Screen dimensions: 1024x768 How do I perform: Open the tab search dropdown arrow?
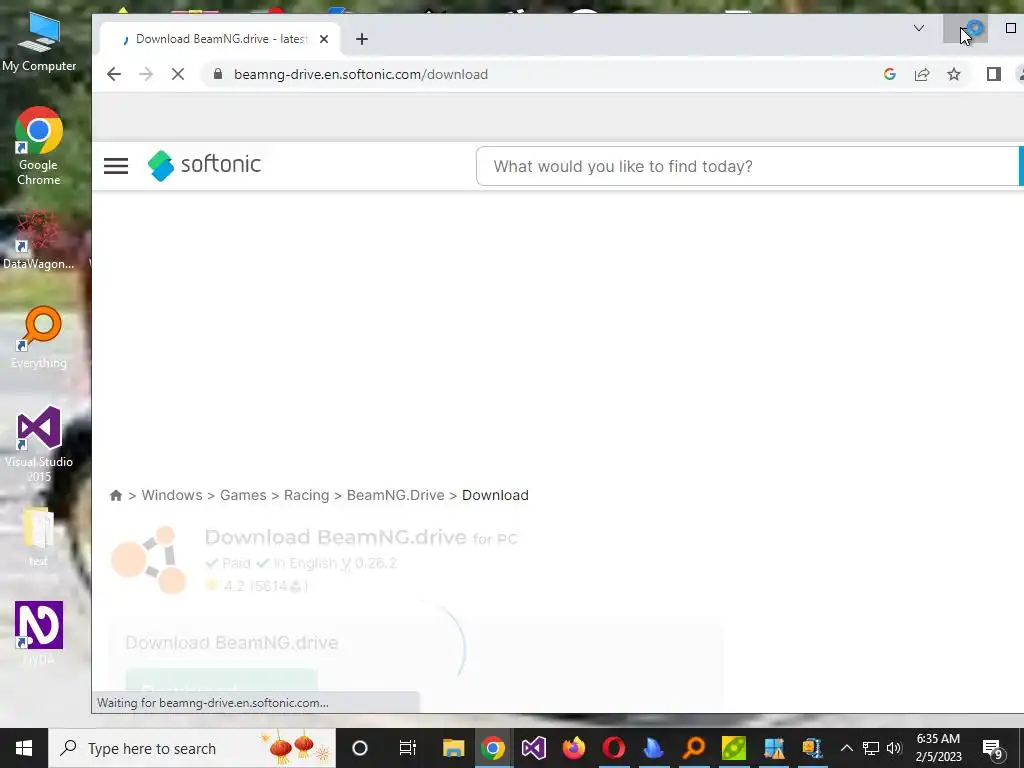tap(919, 28)
